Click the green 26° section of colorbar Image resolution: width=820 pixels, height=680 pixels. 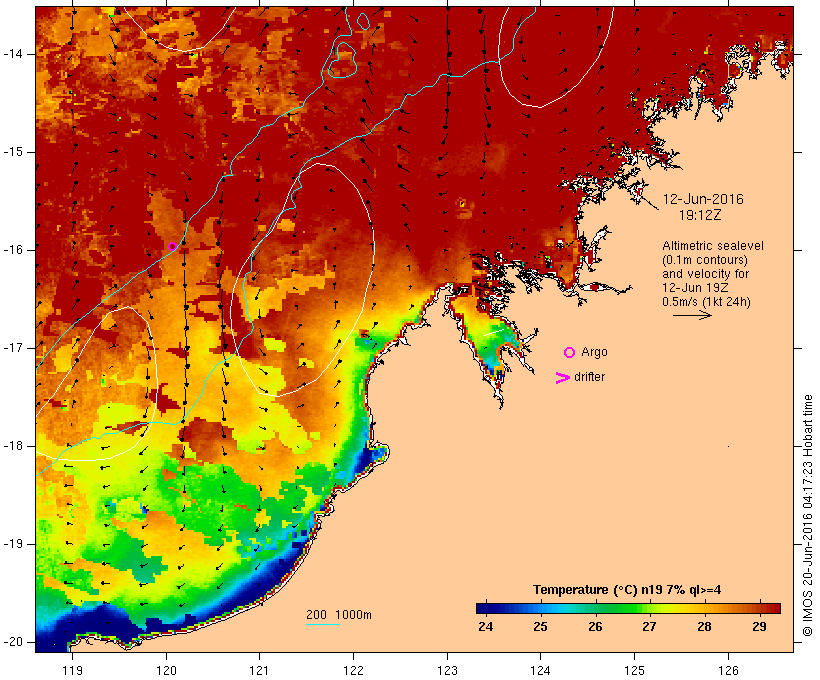coord(596,608)
